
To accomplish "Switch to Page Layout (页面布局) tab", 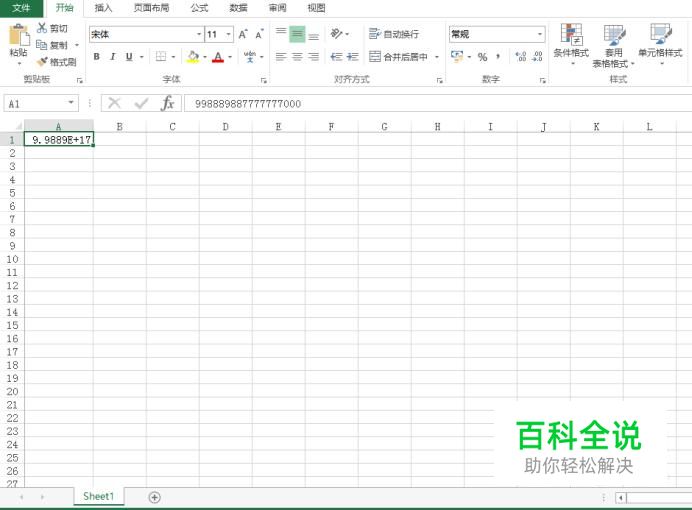I will coord(151,8).
